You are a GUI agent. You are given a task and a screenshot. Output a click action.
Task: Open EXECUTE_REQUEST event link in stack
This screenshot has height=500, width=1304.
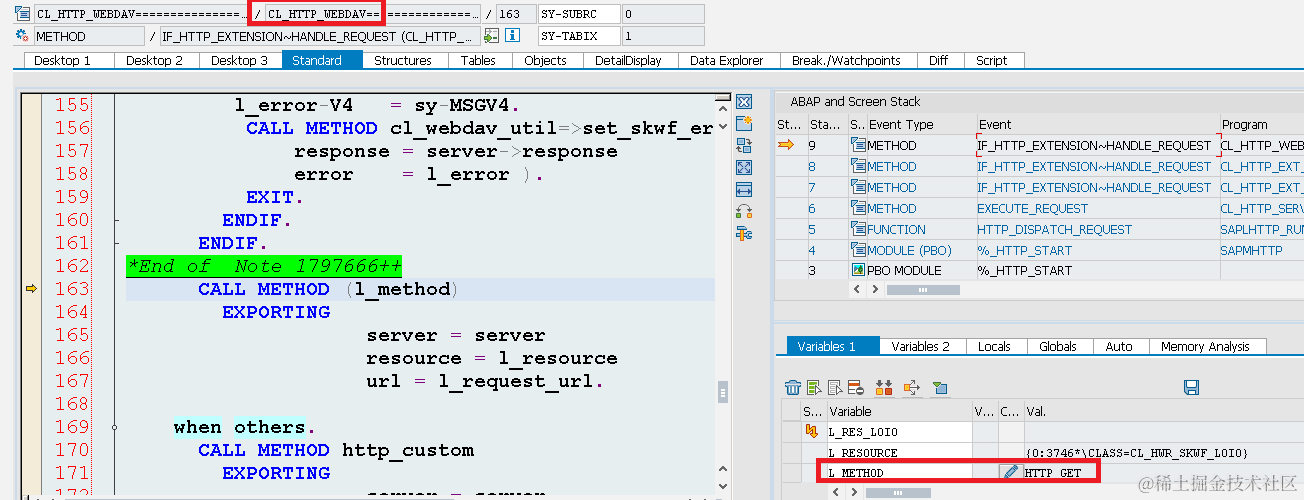point(1032,208)
